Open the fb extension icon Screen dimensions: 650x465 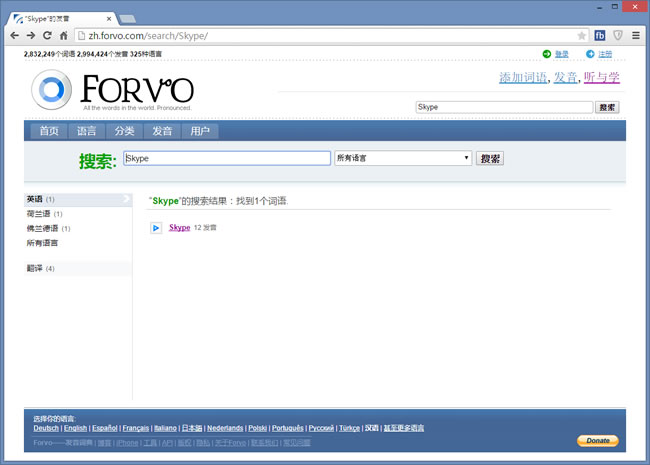point(600,36)
